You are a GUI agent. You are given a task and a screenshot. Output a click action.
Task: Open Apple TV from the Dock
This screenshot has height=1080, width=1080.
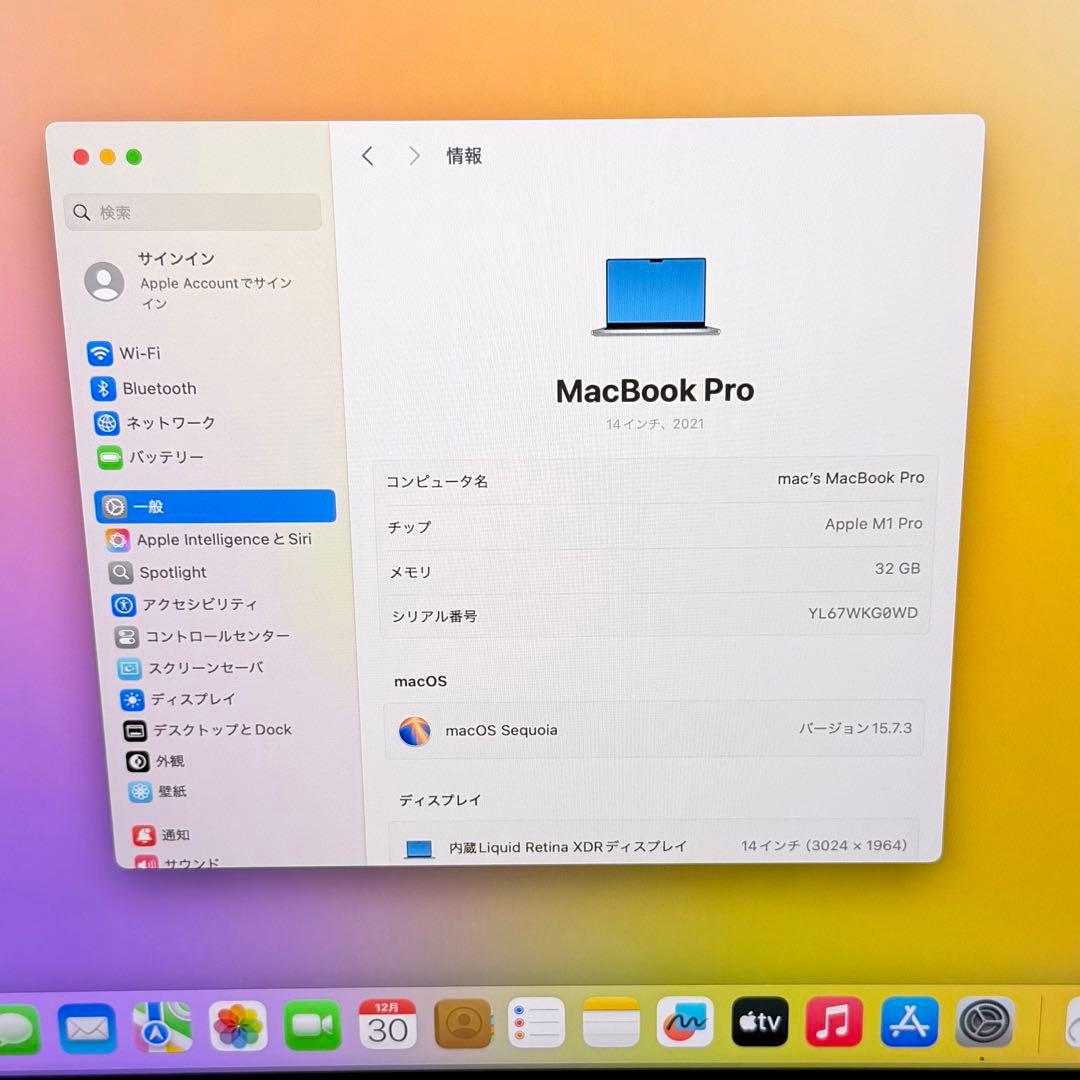pos(760,1021)
